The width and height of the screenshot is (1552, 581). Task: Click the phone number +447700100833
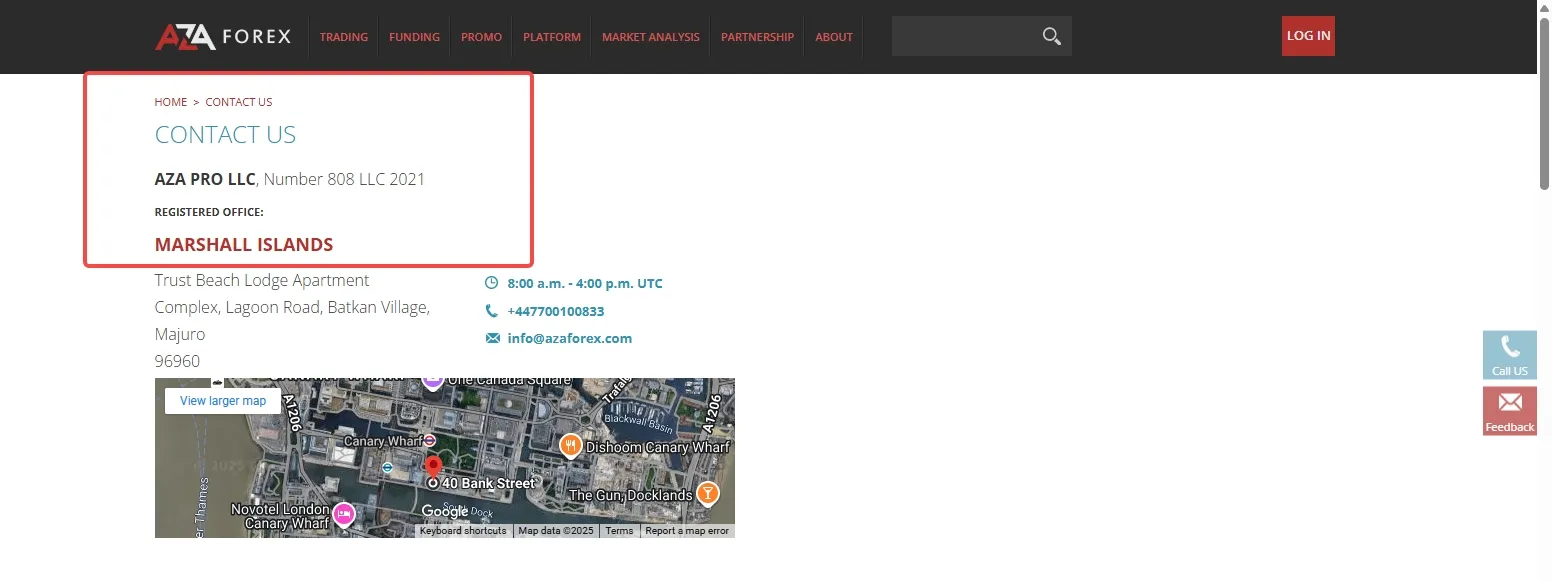(x=556, y=311)
